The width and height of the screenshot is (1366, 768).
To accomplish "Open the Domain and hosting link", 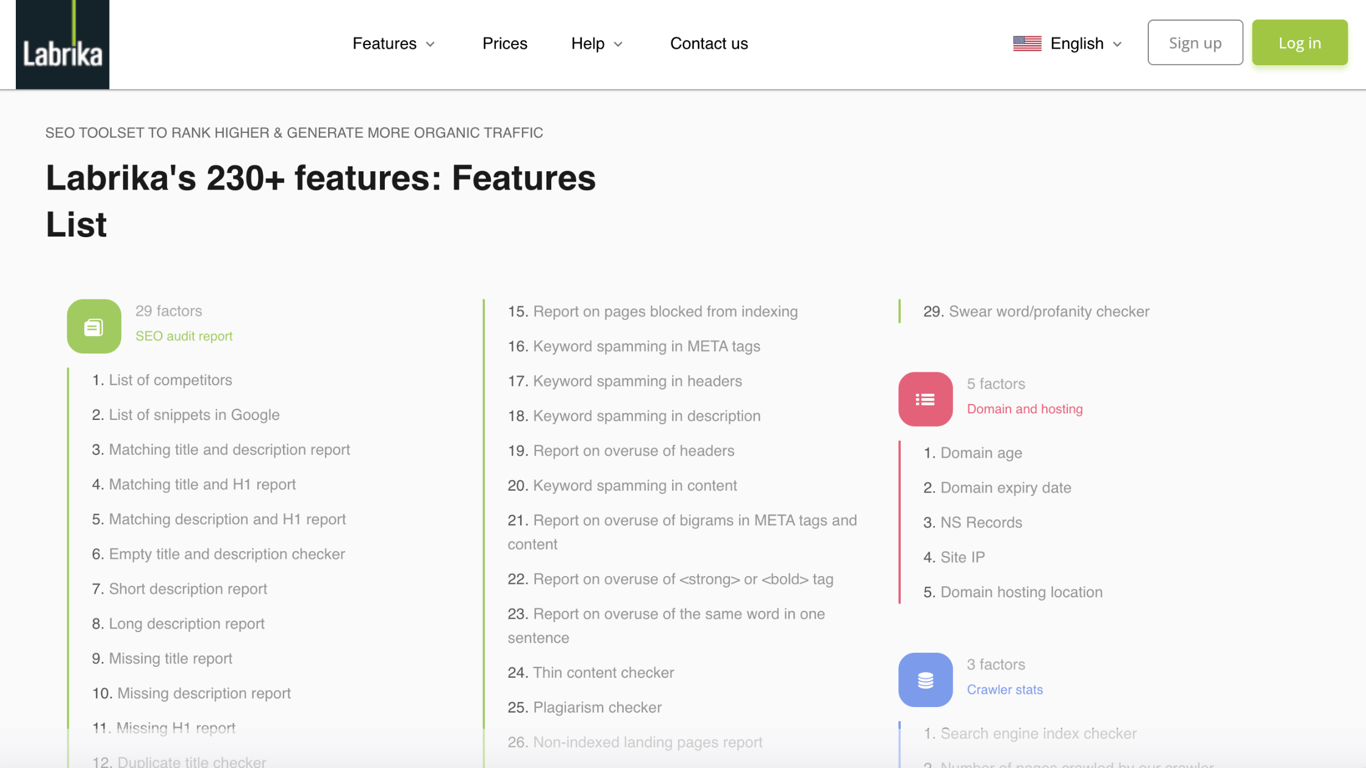I will pyautogui.click(x=1025, y=409).
